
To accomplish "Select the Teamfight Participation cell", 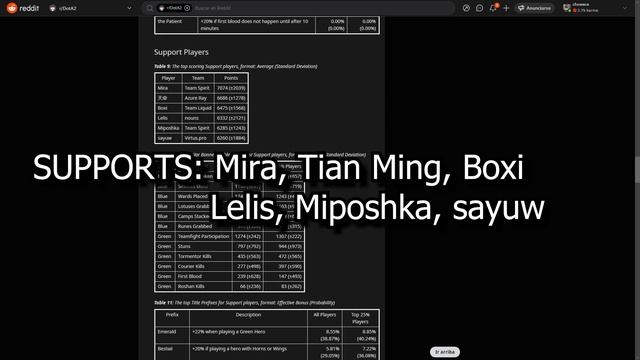I will click(204, 236).
